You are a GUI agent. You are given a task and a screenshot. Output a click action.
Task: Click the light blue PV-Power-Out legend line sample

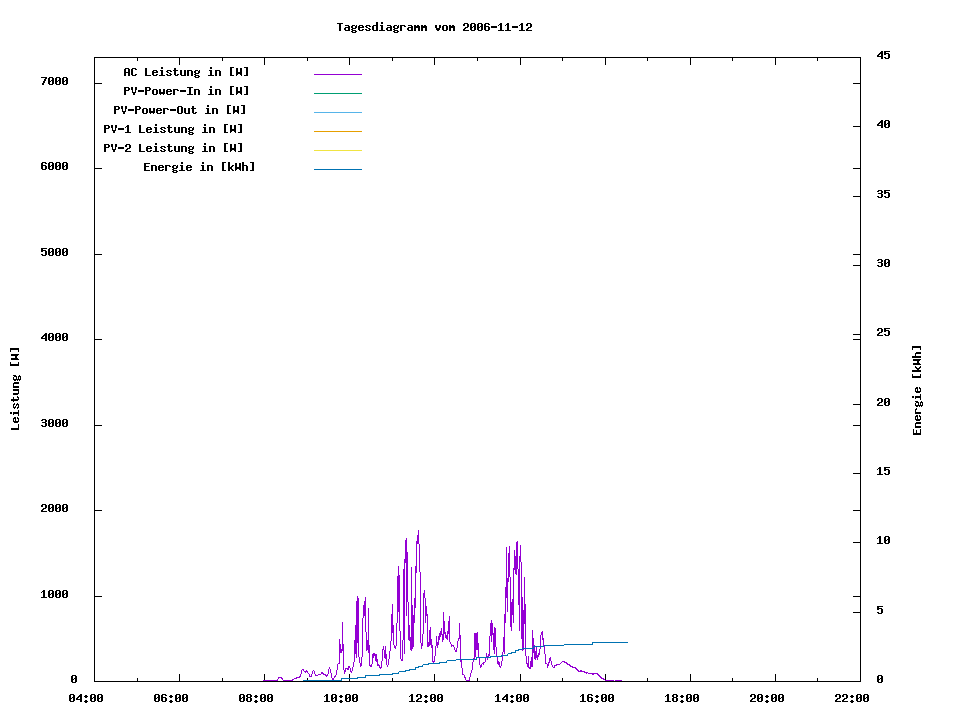point(337,112)
